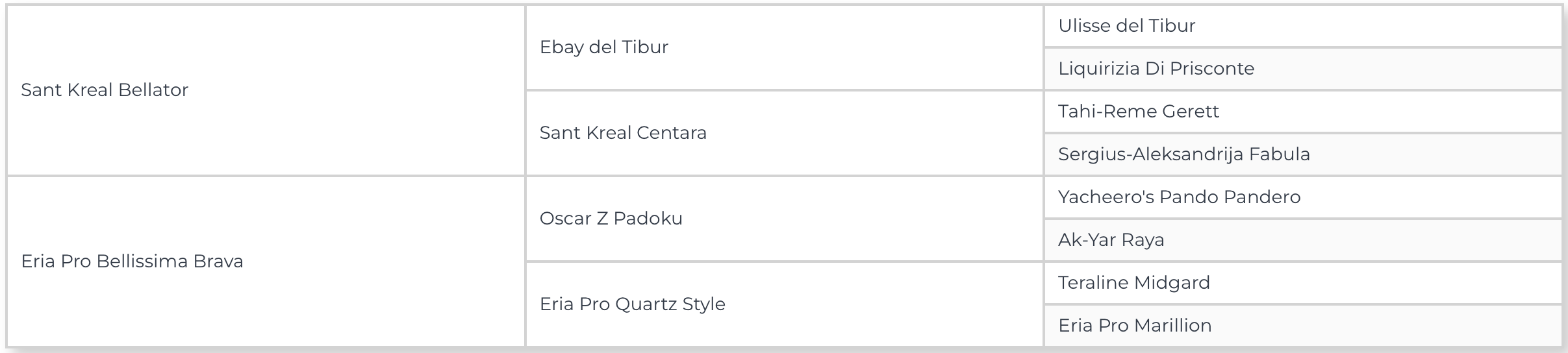Viewport: 1568px width, 353px height.
Task: Open the Ebay del Tibur entry
Action: point(603,47)
